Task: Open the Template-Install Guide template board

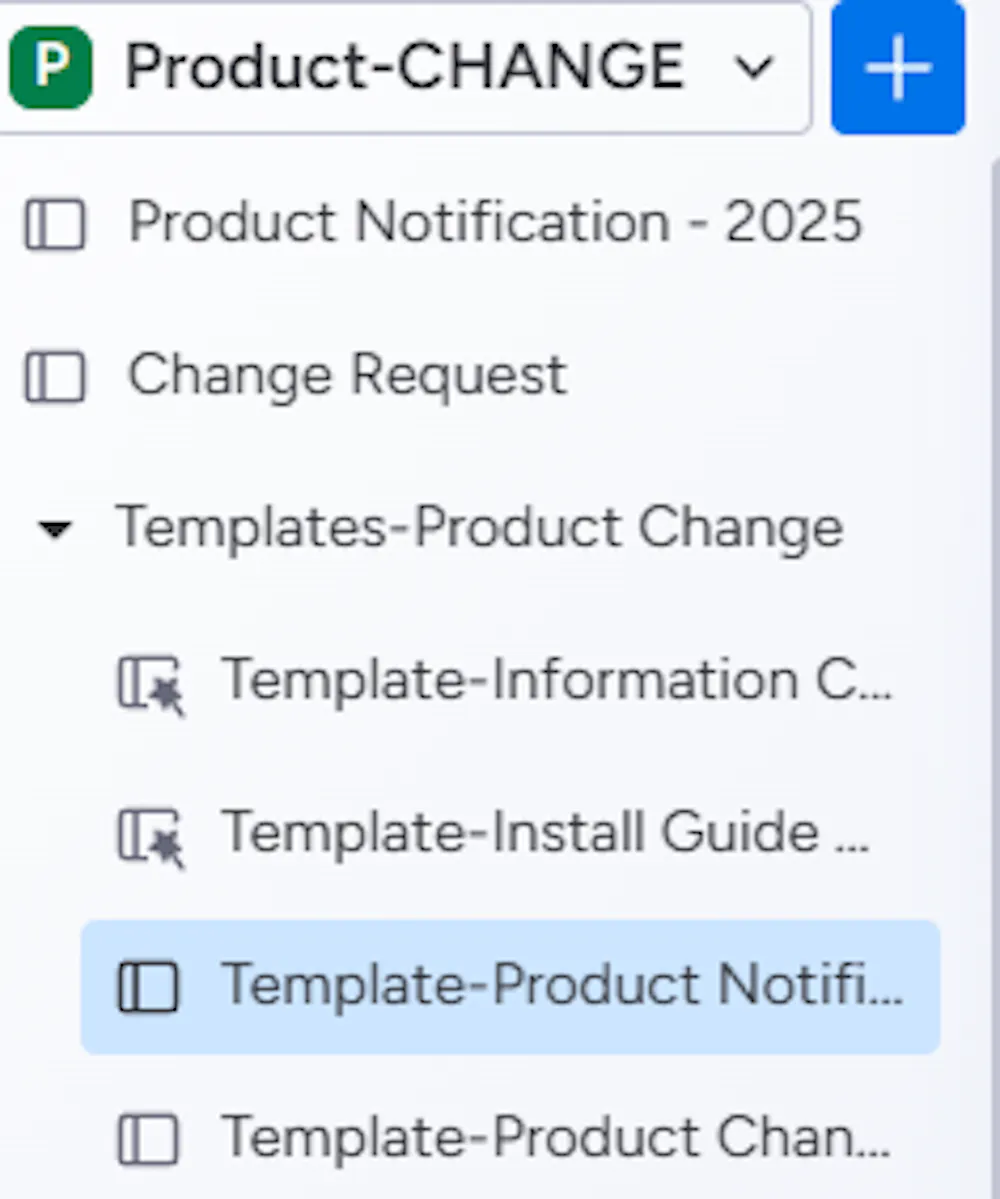Action: (x=545, y=832)
